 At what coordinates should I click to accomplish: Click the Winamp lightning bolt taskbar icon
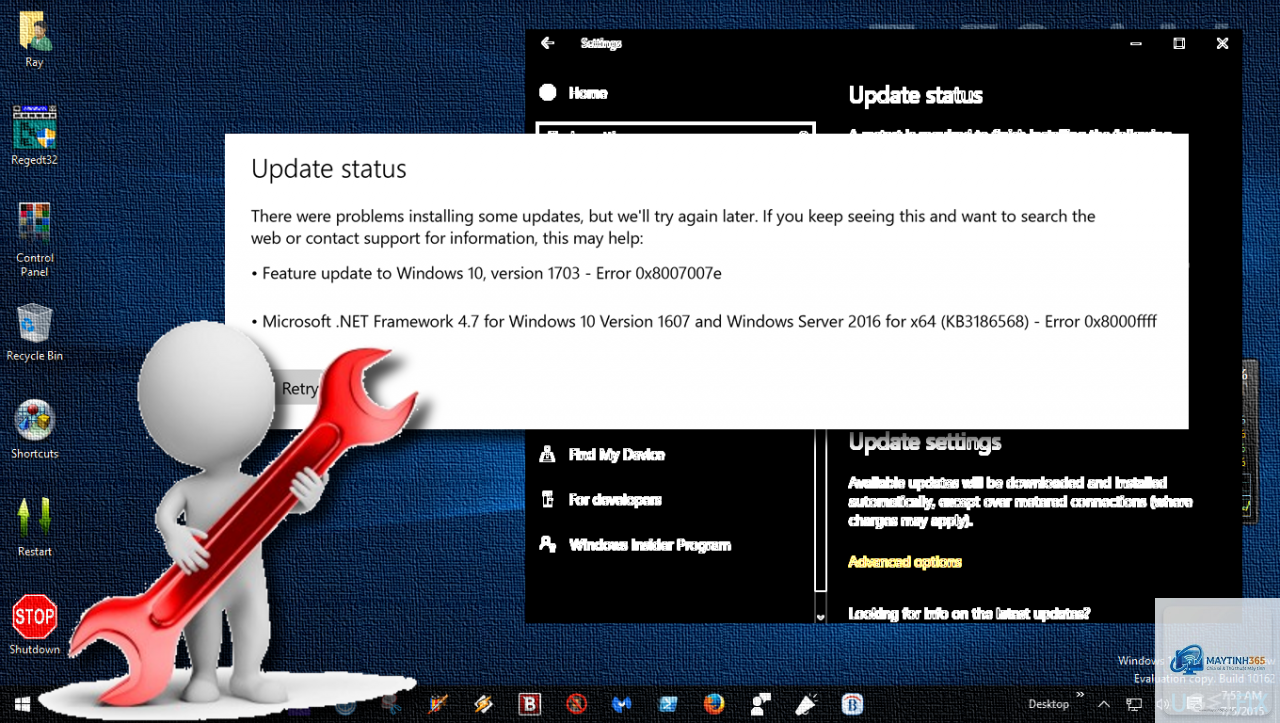click(x=483, y=704)
